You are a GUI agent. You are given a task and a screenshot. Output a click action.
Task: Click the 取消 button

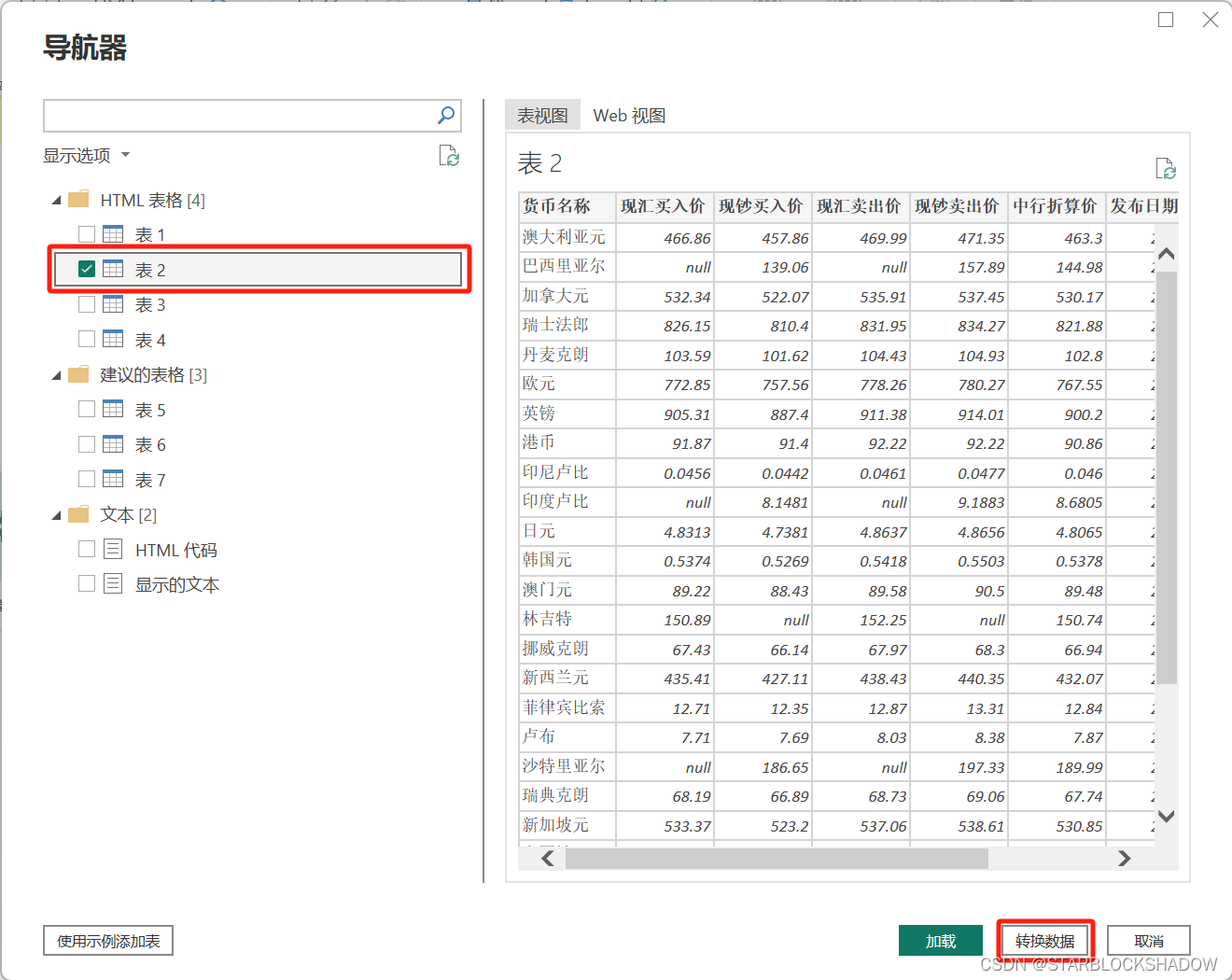click(1149, 941)
